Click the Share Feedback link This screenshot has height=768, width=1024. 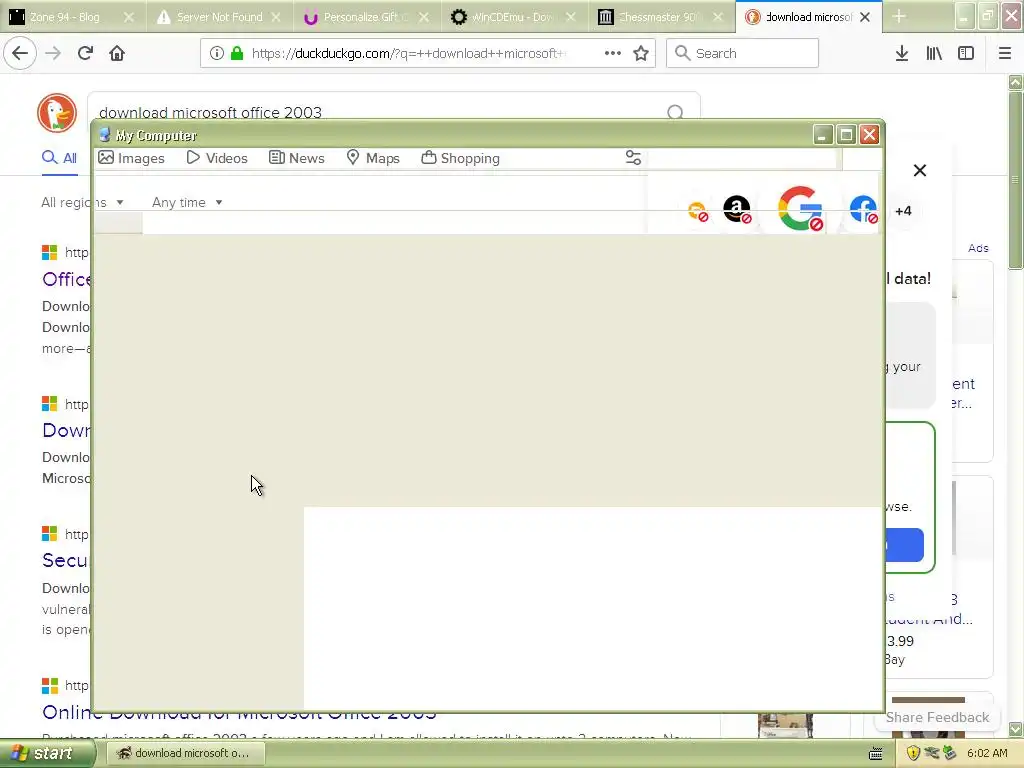pos(937,717)
